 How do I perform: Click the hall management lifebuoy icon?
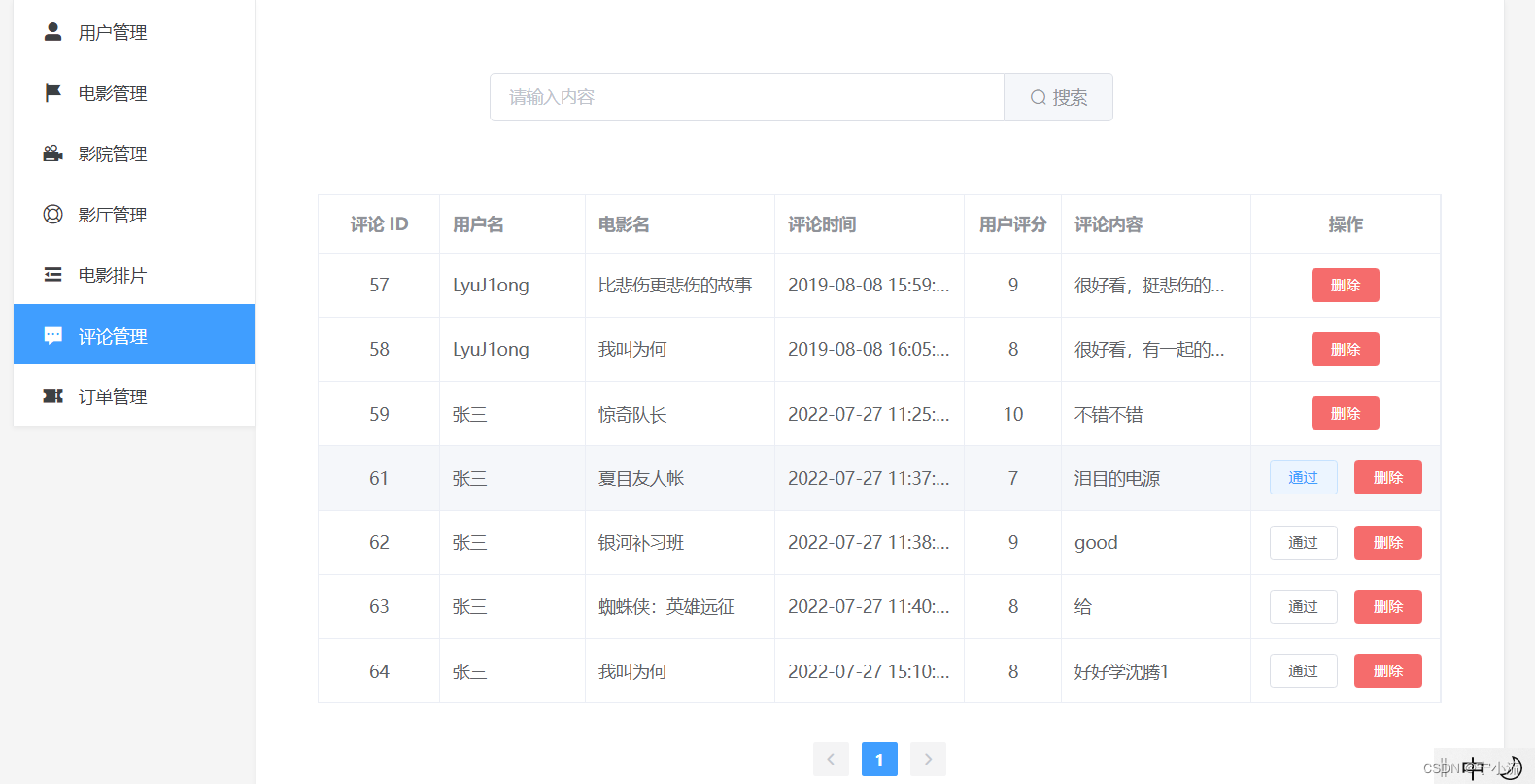click(53, 215)
